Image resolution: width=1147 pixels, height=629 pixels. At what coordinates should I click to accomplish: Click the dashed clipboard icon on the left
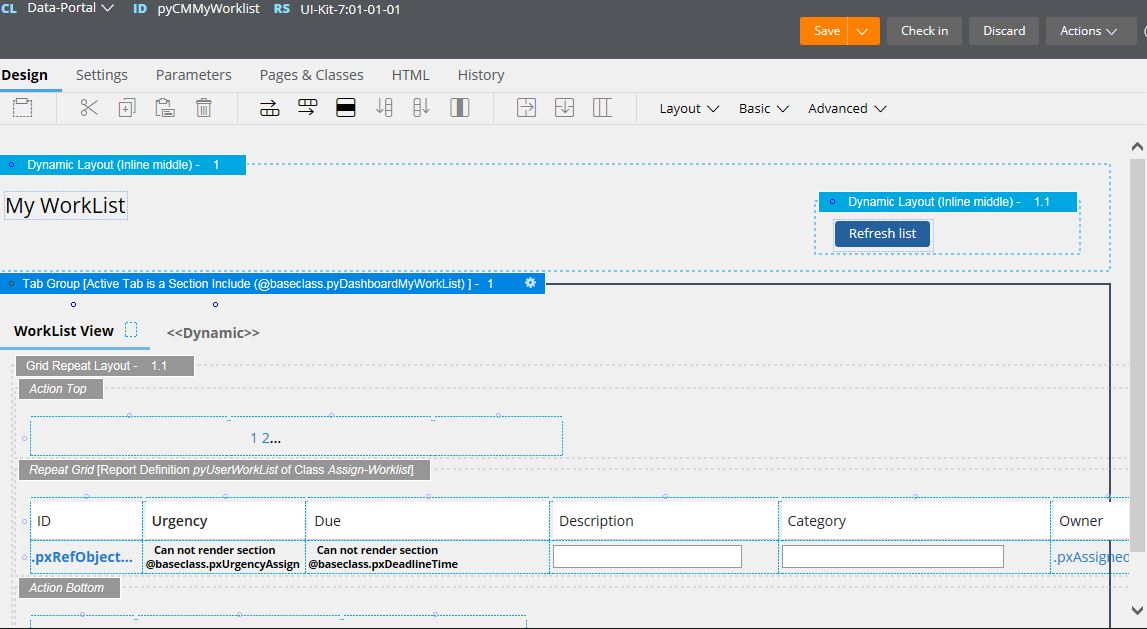coord(25,108)
